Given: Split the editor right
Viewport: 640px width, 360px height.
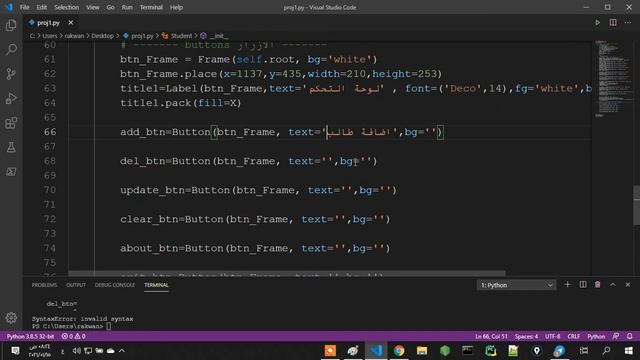Looking at the screenshot, I should click(613, 22).
